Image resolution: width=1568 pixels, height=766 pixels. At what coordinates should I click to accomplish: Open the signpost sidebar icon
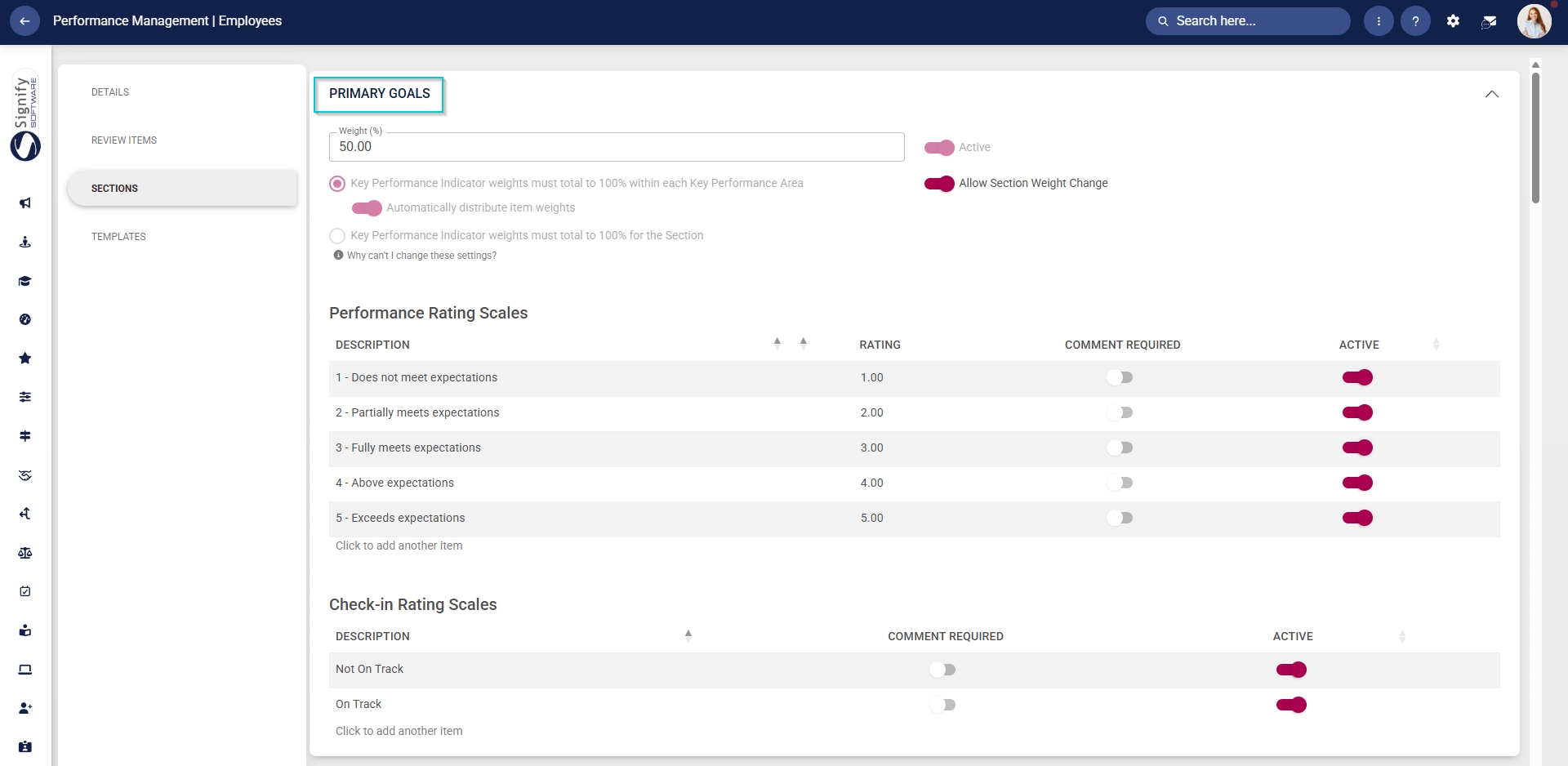[x=25, y=436]
